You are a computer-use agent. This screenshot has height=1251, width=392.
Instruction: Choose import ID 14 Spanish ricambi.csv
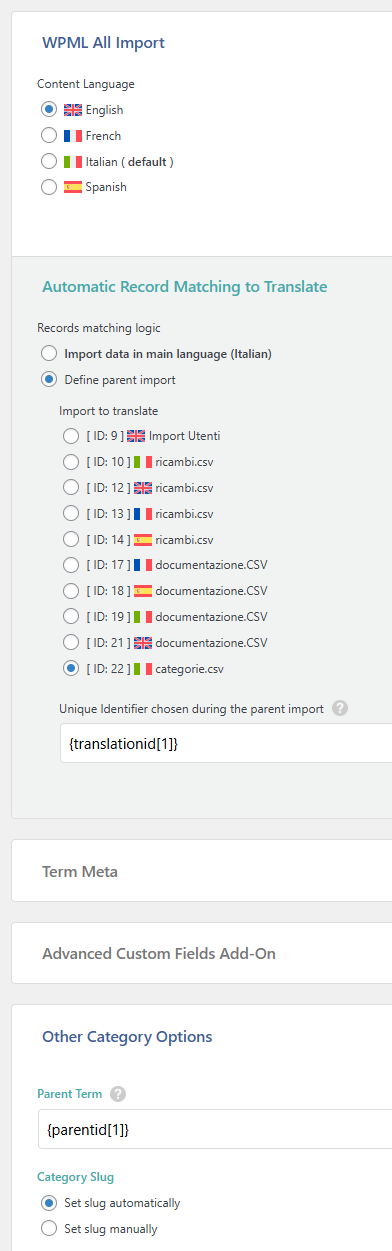coord(70,540)
